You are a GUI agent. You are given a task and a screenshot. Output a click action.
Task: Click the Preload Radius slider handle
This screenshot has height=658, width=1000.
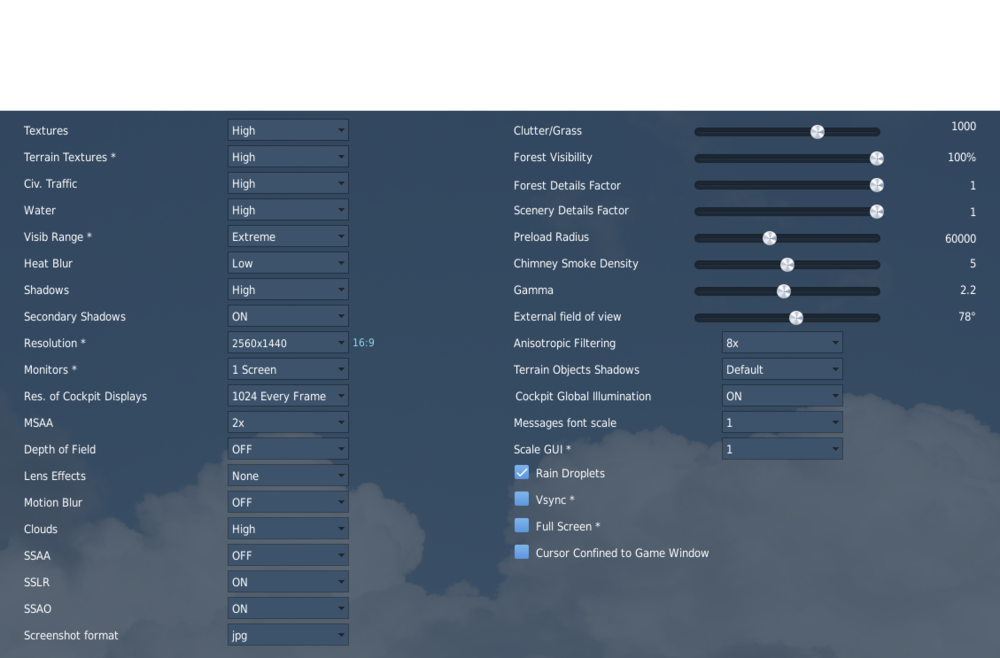pyautogui.click(x=769, y=237)
